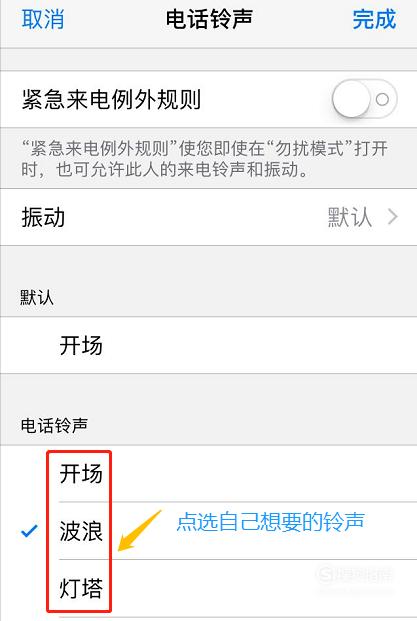
Task: Select 开场 under the 默认 section
Action: tap(208, 345)
